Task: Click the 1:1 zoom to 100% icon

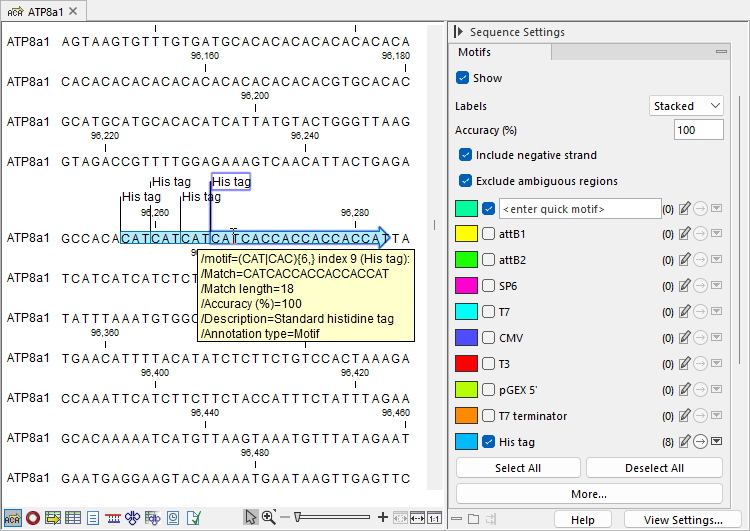Action: pos(434,518)
